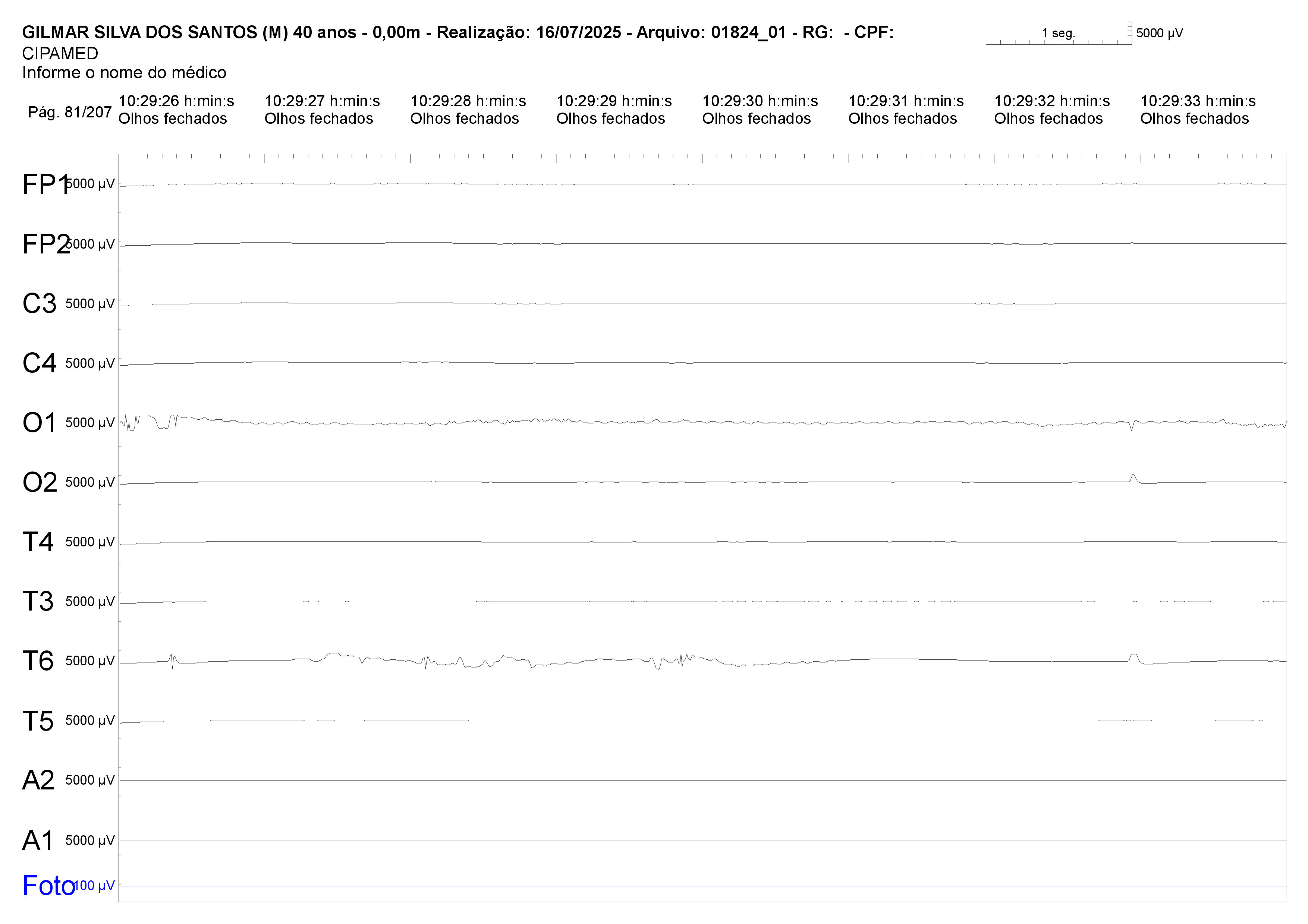Click the O1 channel label
Viewport: 1308px width, 924px height.
39,423
